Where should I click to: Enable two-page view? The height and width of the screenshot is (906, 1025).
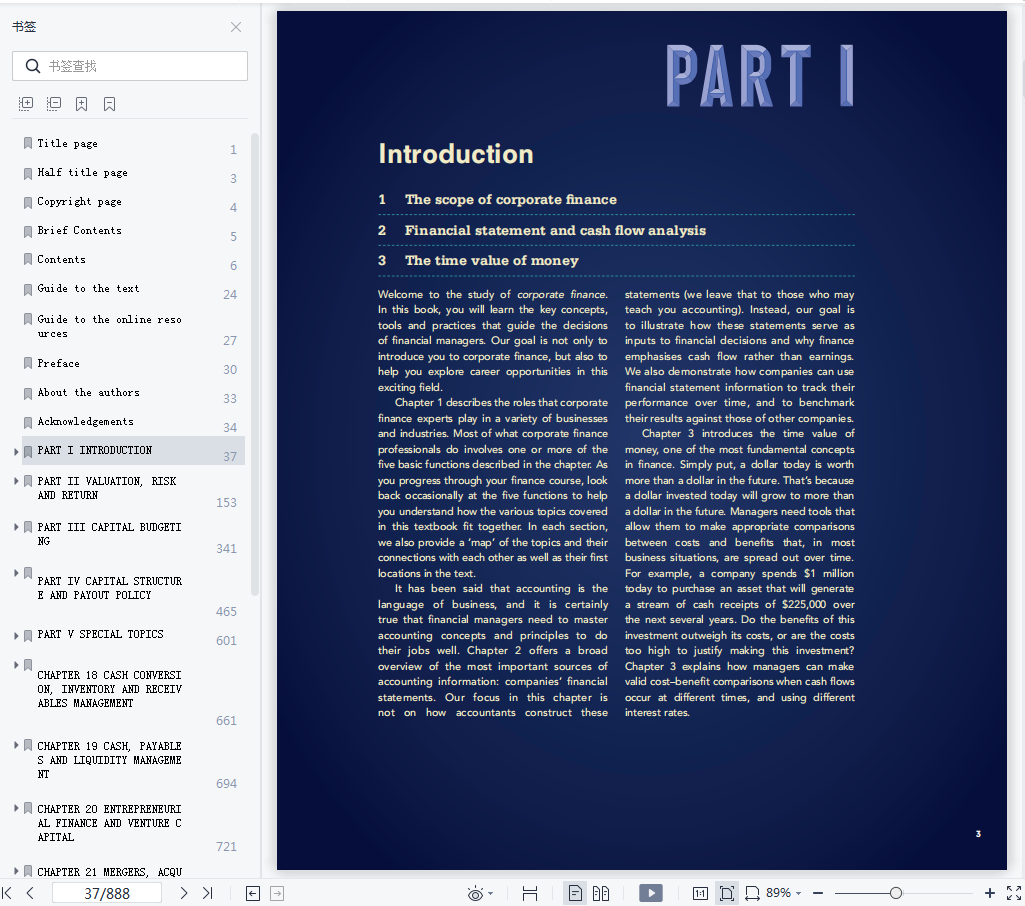601,893
